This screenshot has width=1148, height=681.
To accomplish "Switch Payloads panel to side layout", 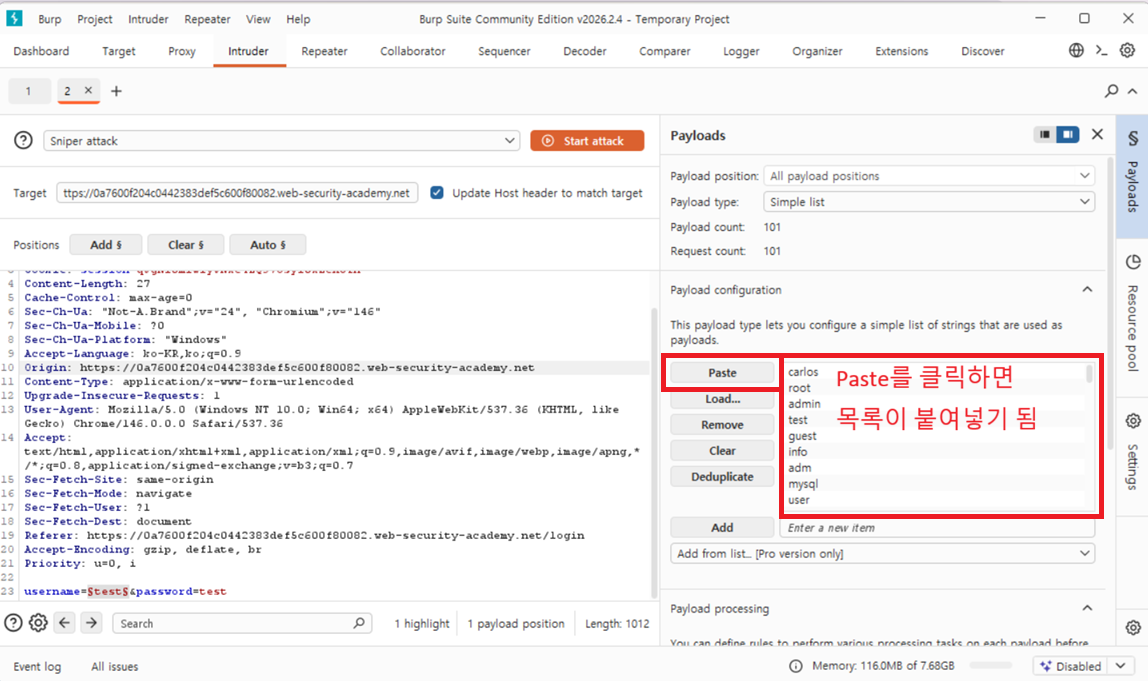I will tap(1068, 135).
